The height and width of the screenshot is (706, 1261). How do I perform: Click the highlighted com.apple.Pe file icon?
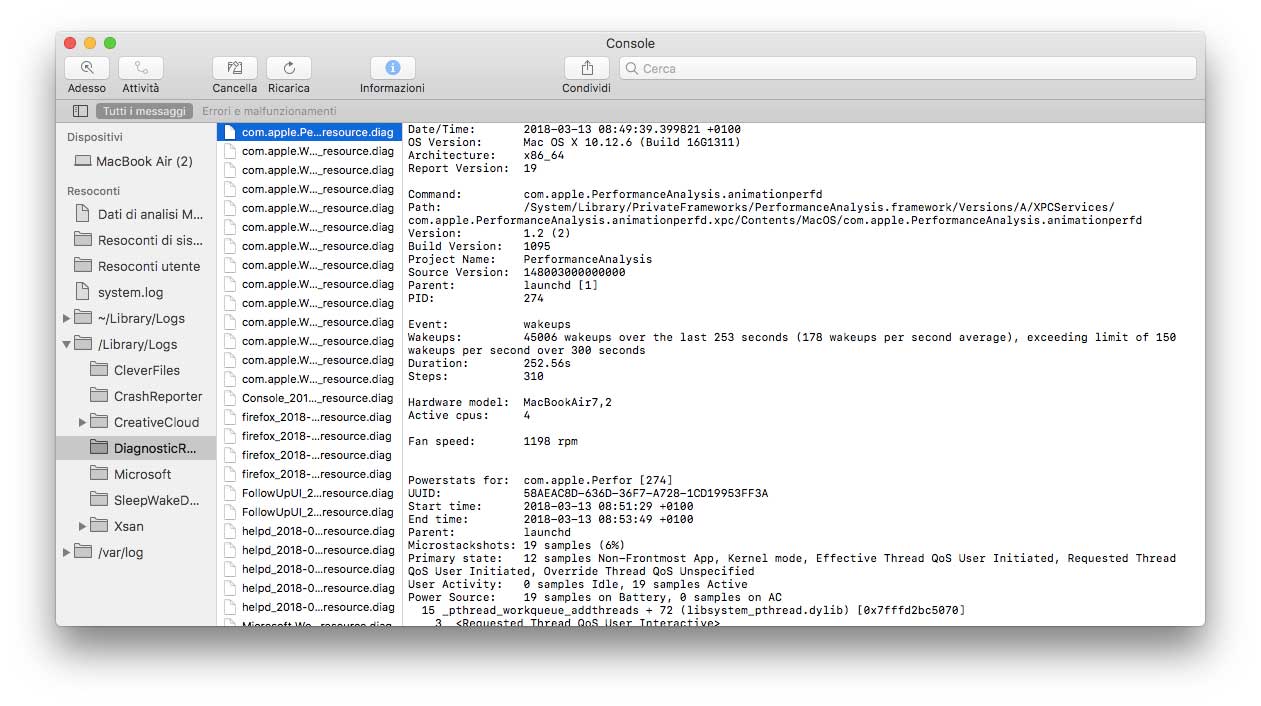pyautogui.click(x=230, y=132)
